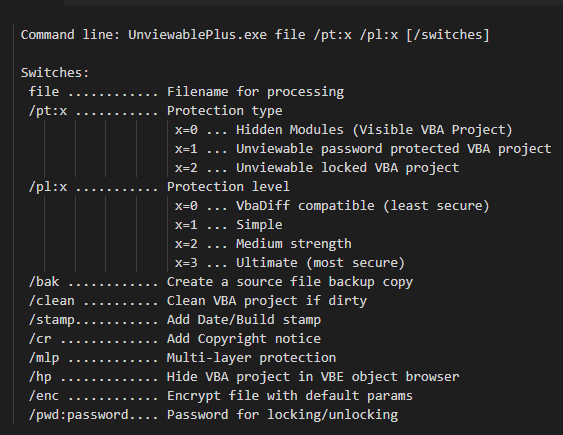Click the '/pl:x' switch name
Screen dimensions: 563x435
click(x=48, y=187)
